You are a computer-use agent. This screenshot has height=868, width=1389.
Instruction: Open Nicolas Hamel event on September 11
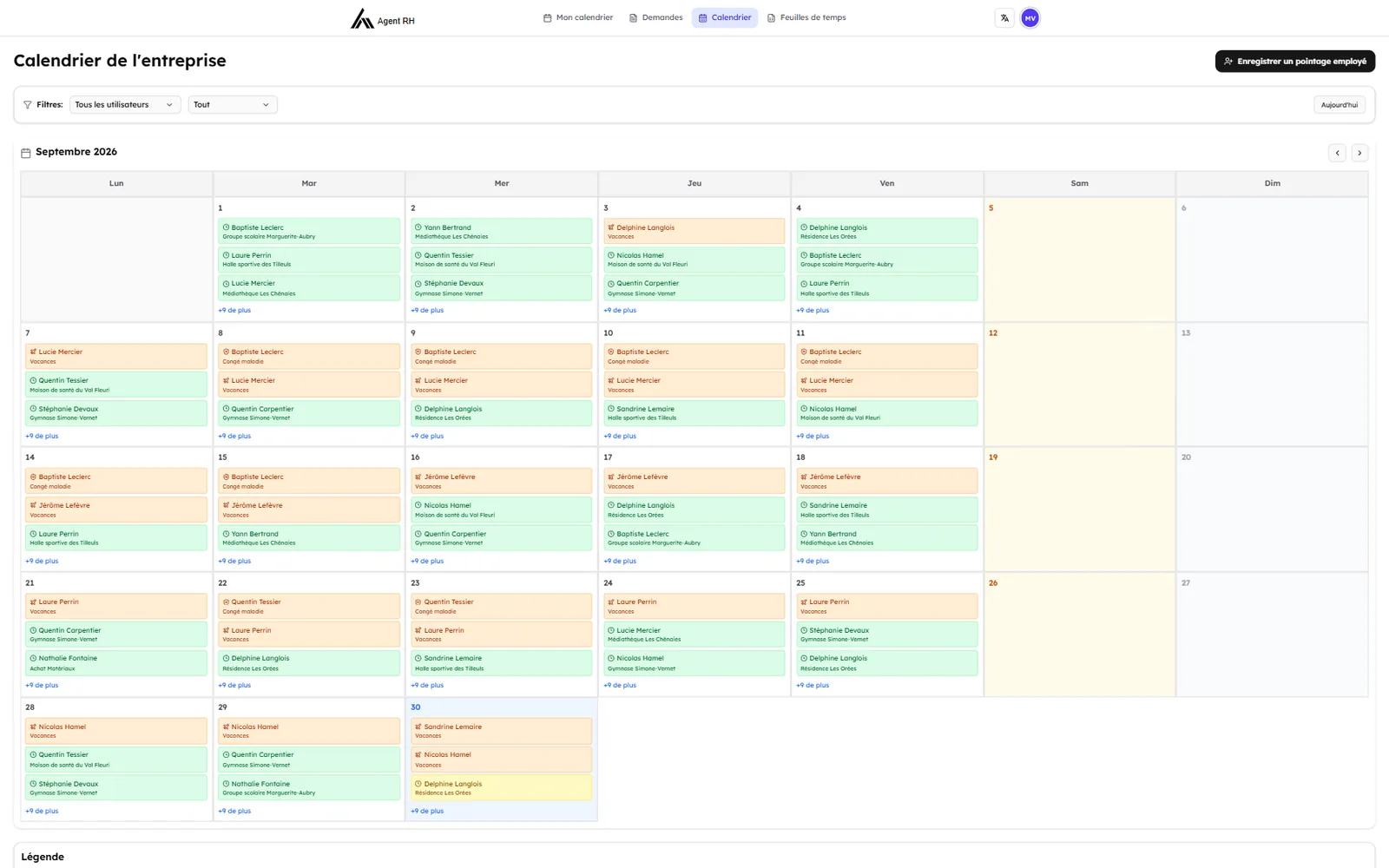(x=887, y=413)
